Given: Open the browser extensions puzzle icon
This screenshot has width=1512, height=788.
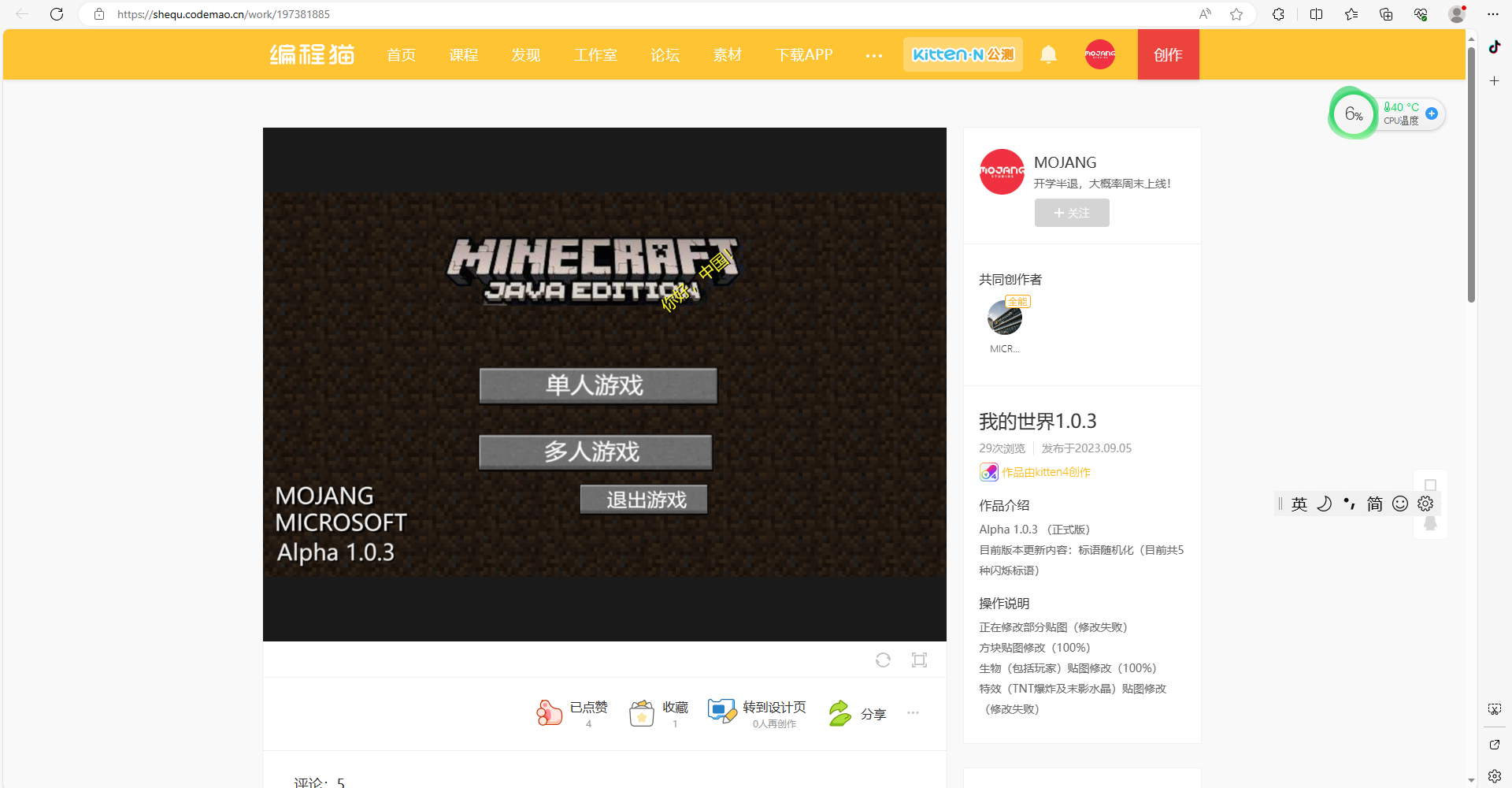Looking at the screenshot, I should click(1278, 14).
